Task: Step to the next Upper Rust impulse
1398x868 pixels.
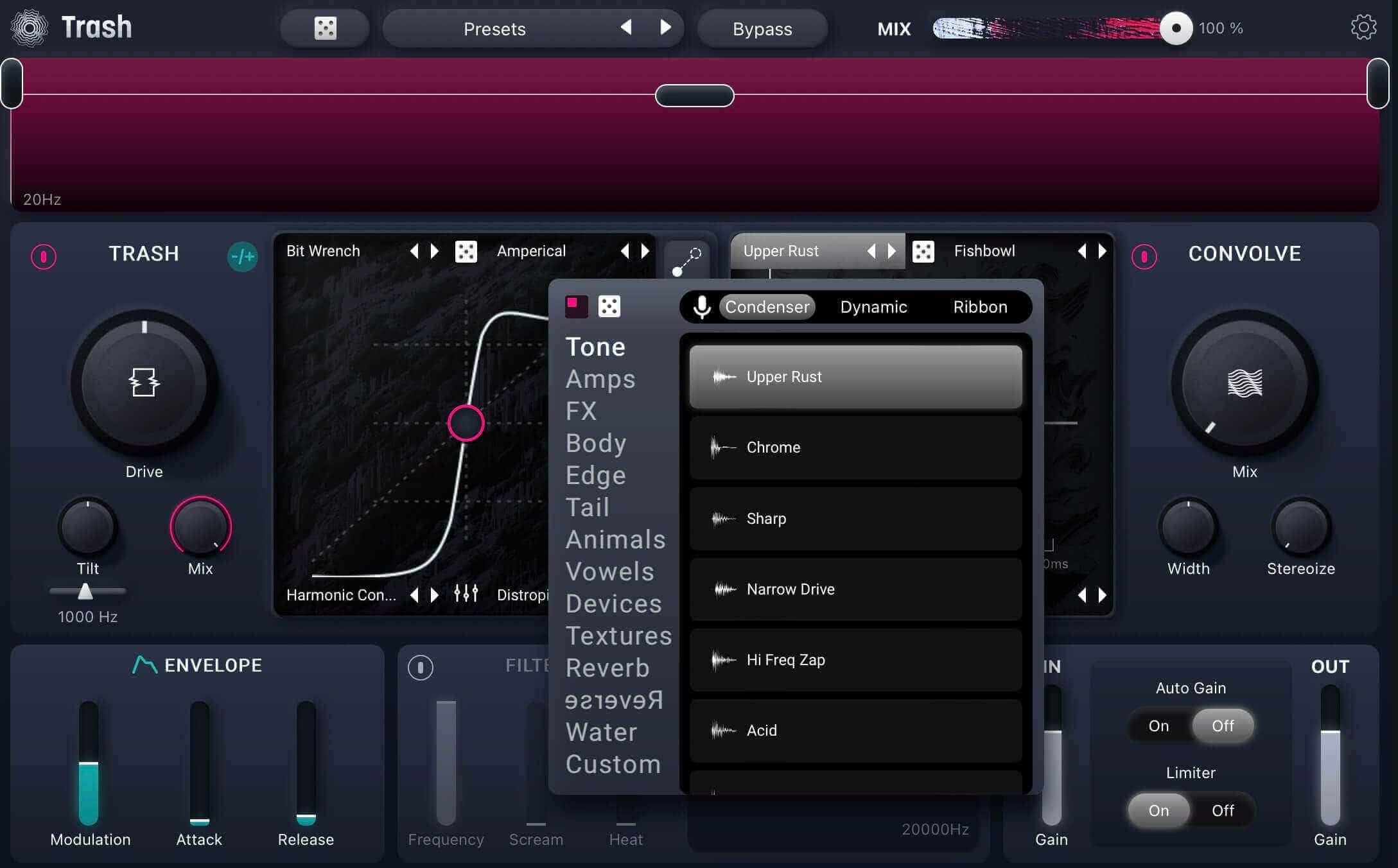Action: [x=892, y=251]
